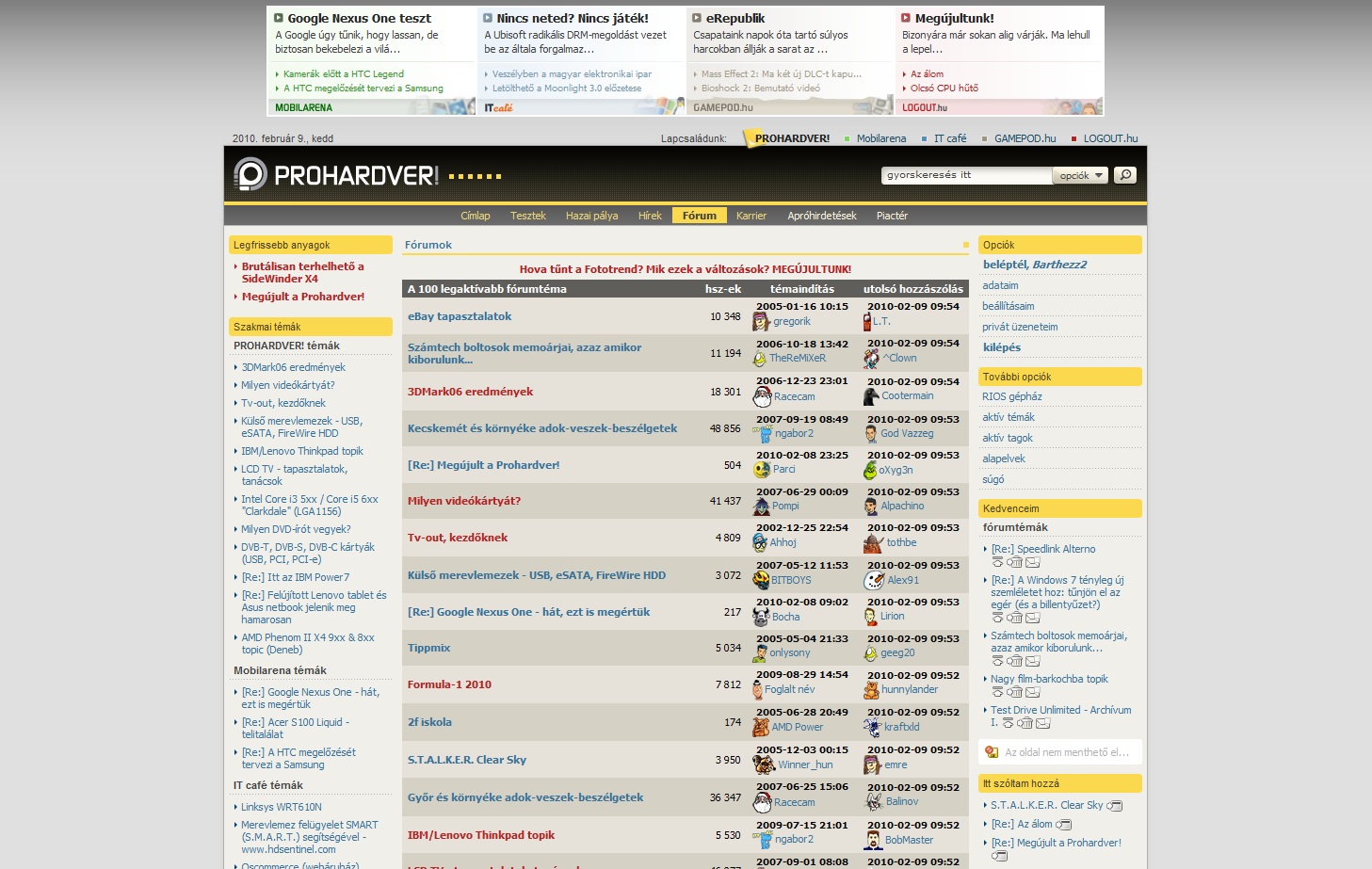Click into the 'gyorskeresés itt' search field

[966, 175]
